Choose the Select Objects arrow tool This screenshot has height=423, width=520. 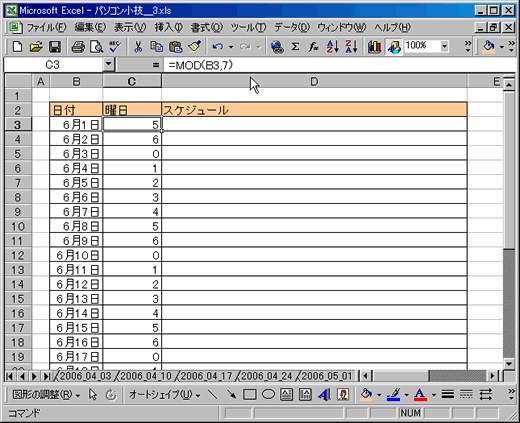pyautogui.click(x=93, y=395)
